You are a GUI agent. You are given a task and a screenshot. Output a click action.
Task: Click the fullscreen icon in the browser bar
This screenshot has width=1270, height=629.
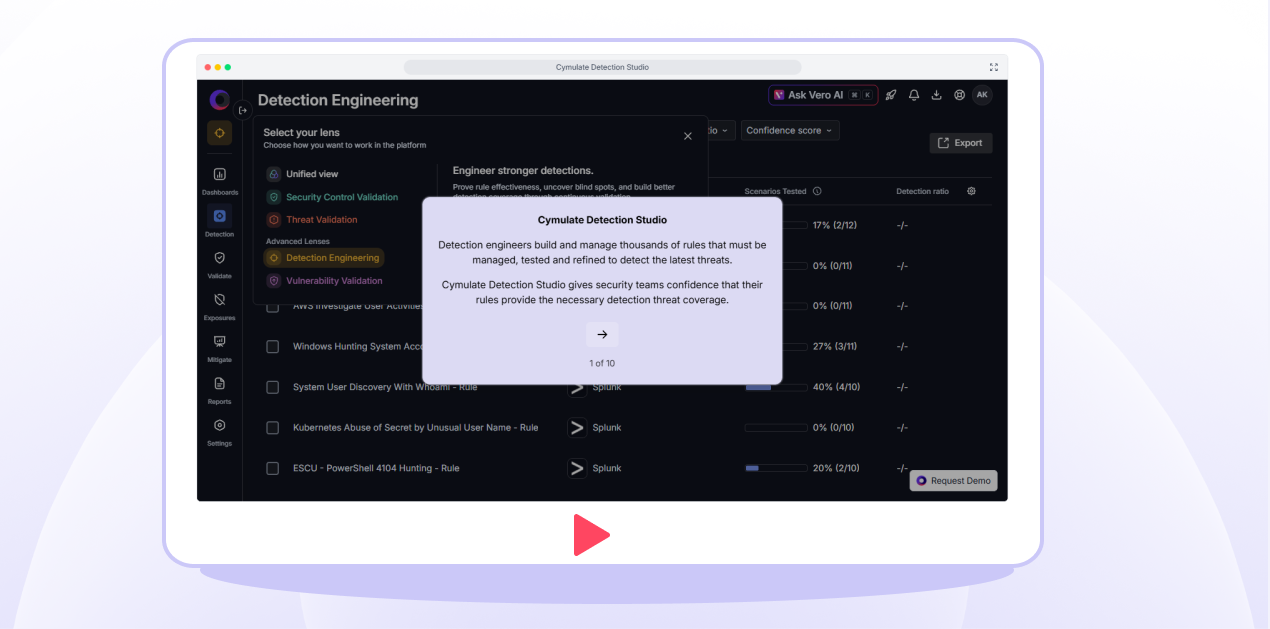tap(994, 67)
